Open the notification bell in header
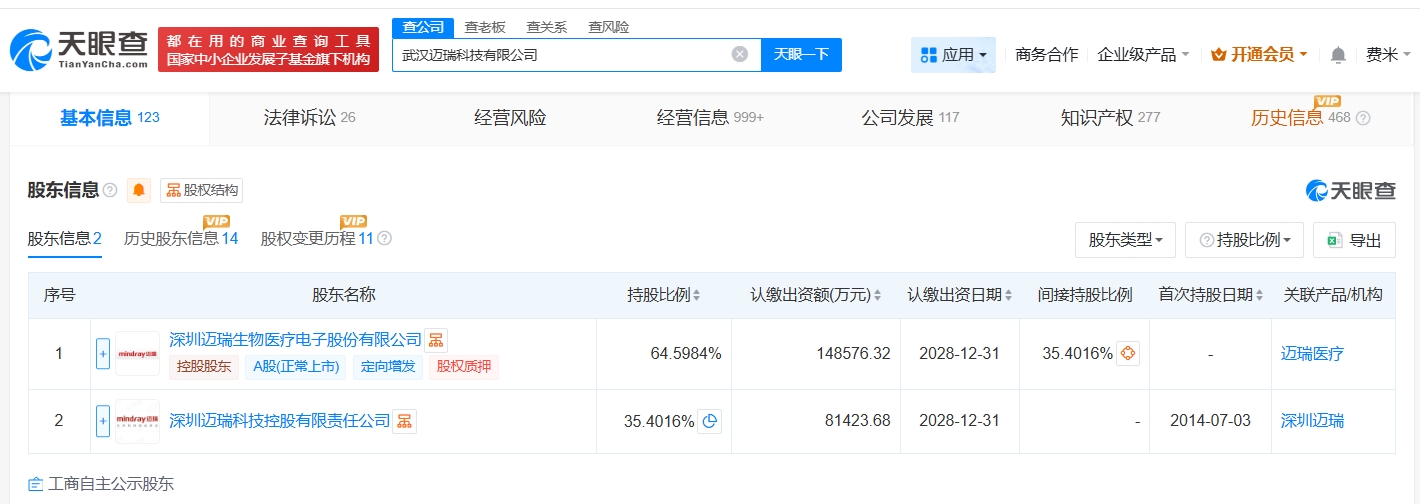Image resolution: width=1420 pixels, height=504 pixels. (x=1338, y=55)
